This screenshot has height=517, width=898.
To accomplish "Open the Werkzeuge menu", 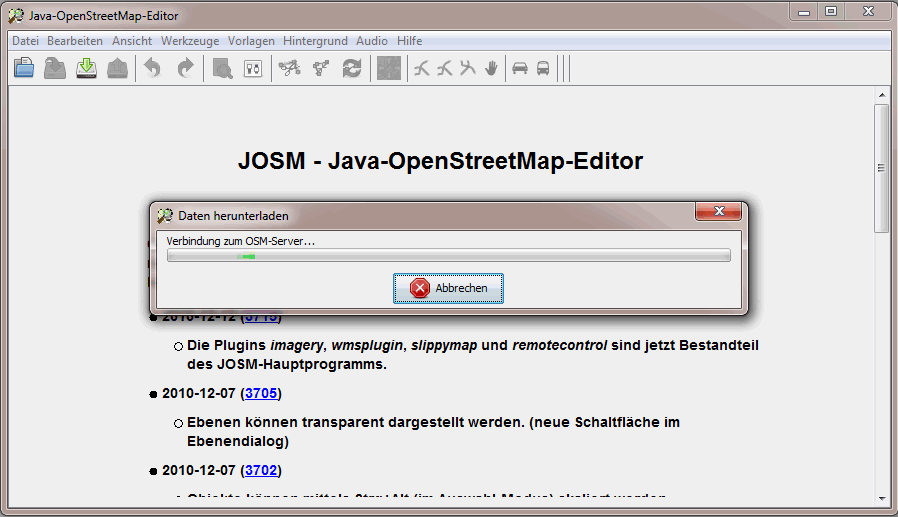I will [190, 41].
